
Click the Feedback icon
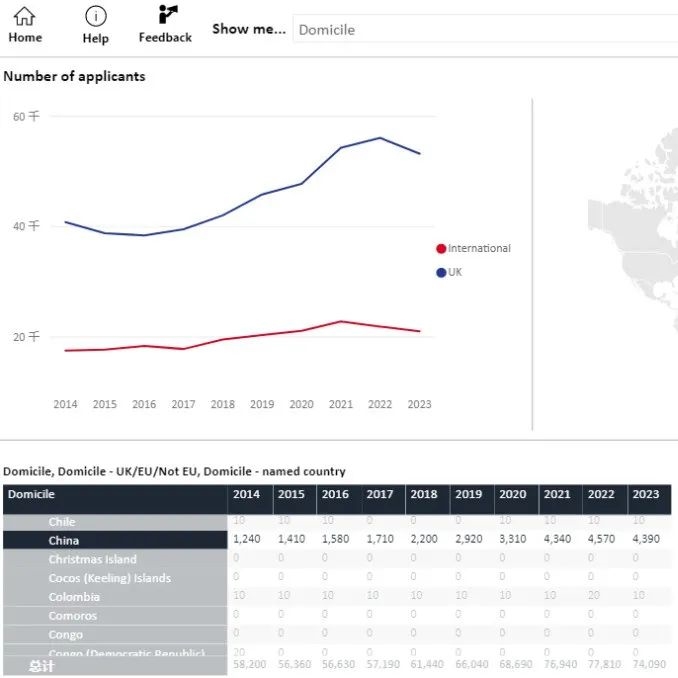(166, 15)
